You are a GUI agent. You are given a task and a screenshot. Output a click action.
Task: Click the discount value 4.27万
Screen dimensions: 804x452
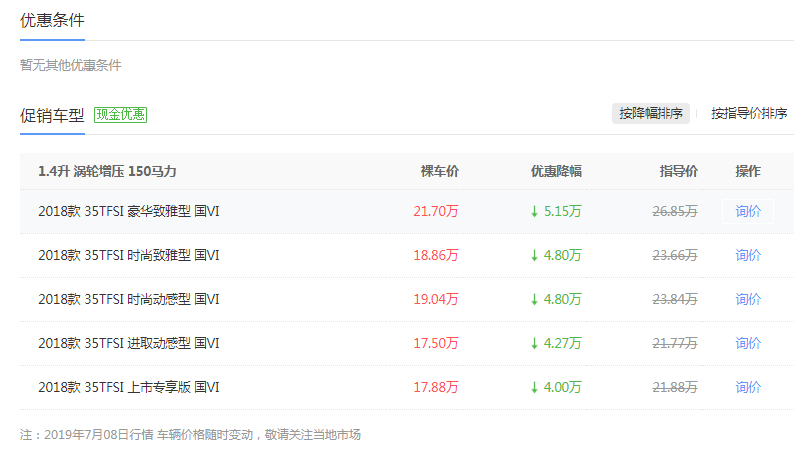pyautogui.click(x=562, y=343)
